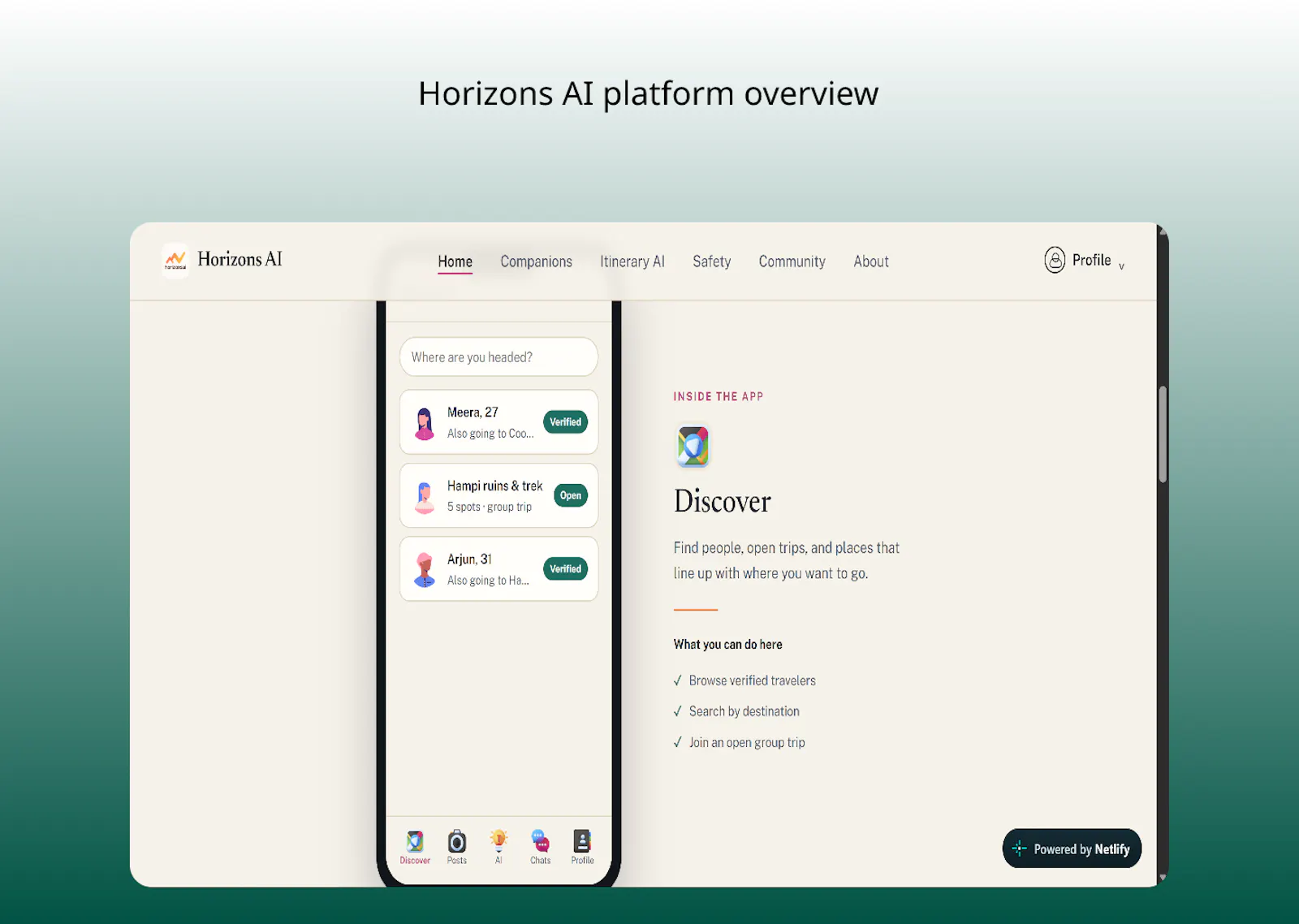
Task: Click the Hampi trip avatar picture
Action: click(425, 497)
